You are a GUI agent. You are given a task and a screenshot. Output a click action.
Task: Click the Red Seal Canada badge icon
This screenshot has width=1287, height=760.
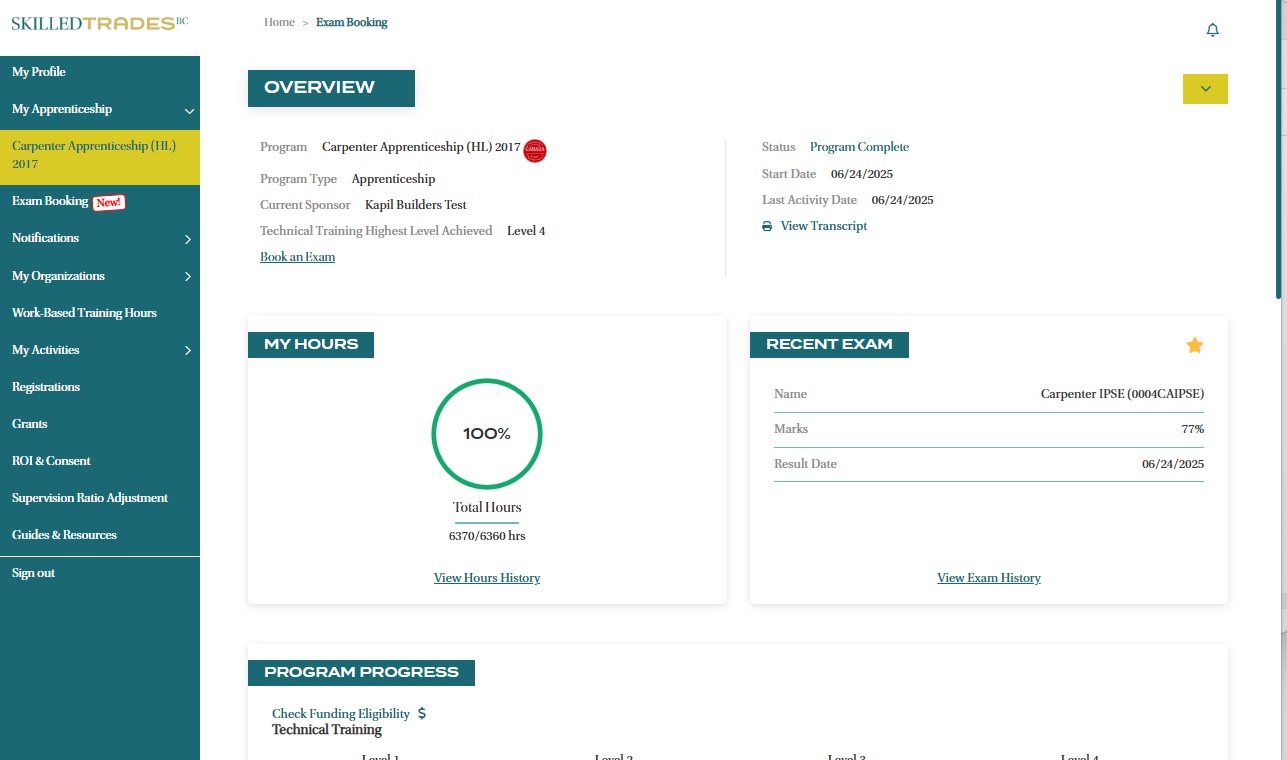535,150
